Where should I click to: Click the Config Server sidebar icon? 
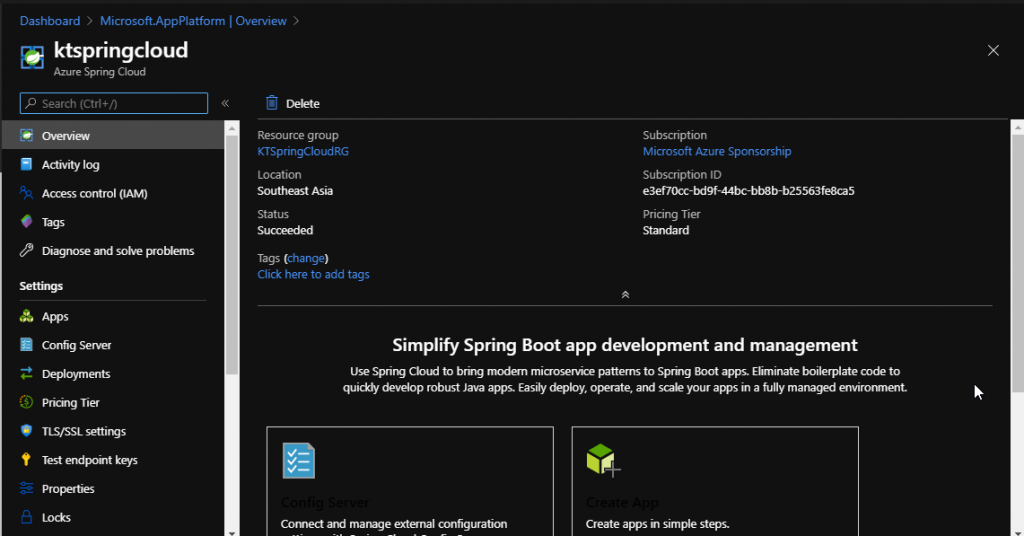coord(27,345)
